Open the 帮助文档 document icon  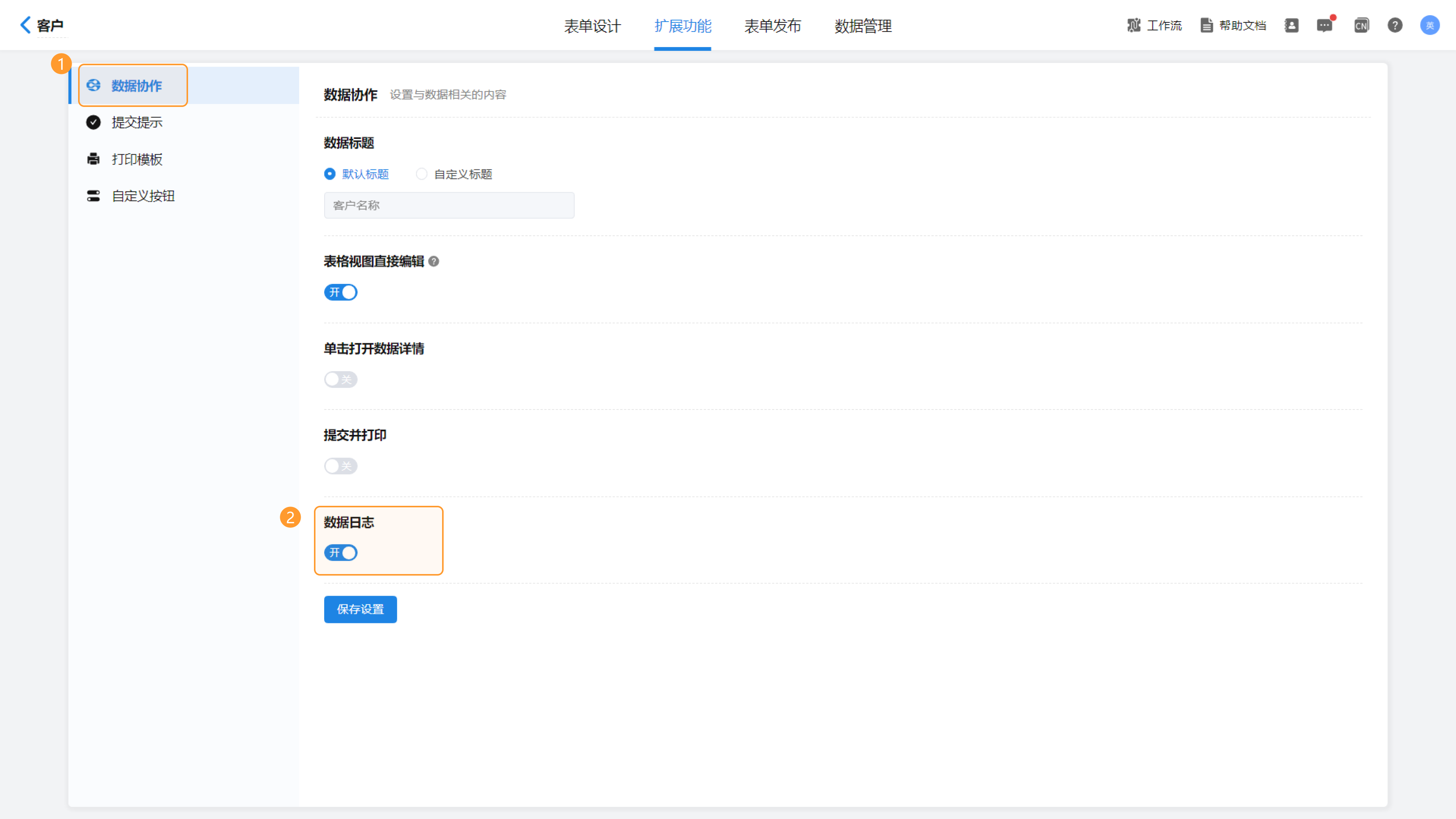1206,25
